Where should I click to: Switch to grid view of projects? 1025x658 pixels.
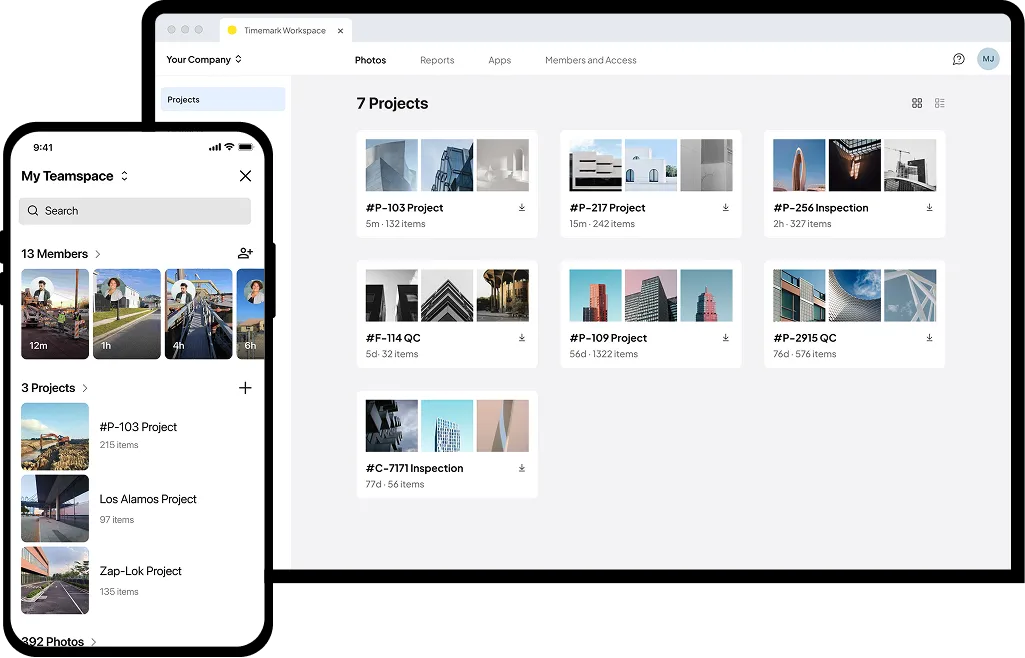coord(917,103)
